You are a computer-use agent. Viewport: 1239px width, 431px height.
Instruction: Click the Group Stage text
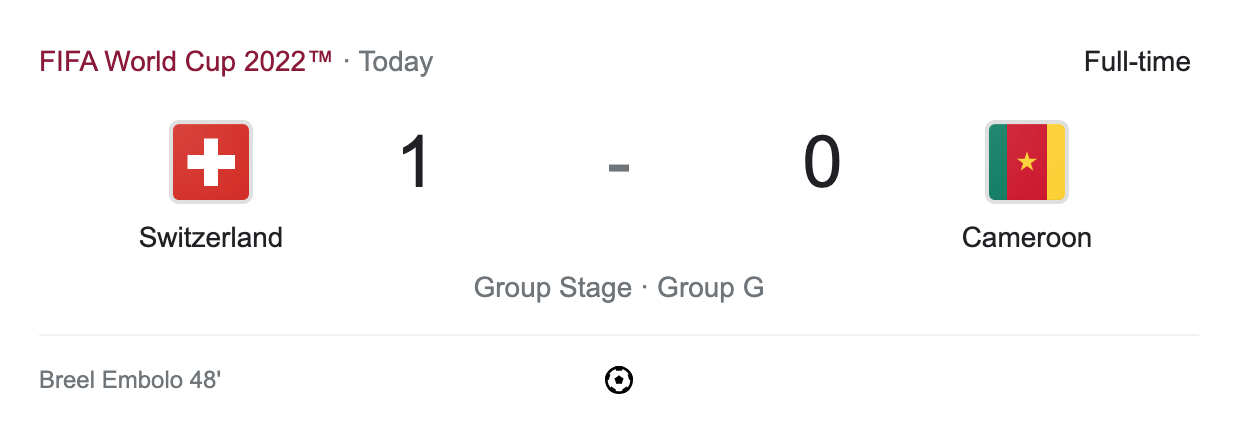coord(552,288)
